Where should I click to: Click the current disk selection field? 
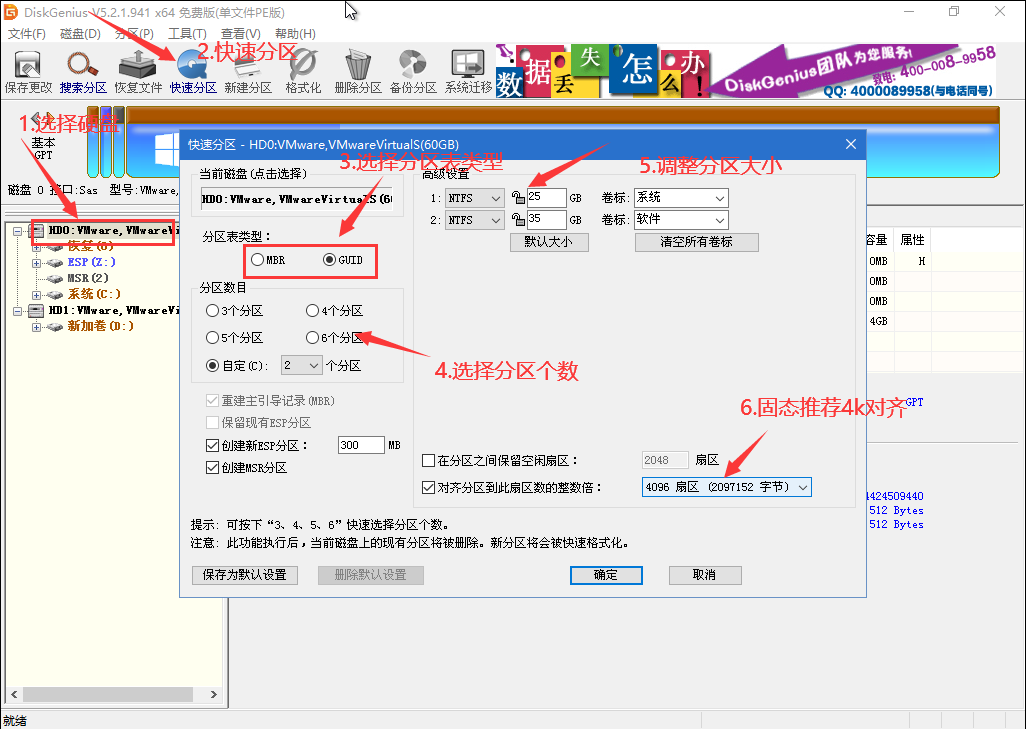point(296,199)
